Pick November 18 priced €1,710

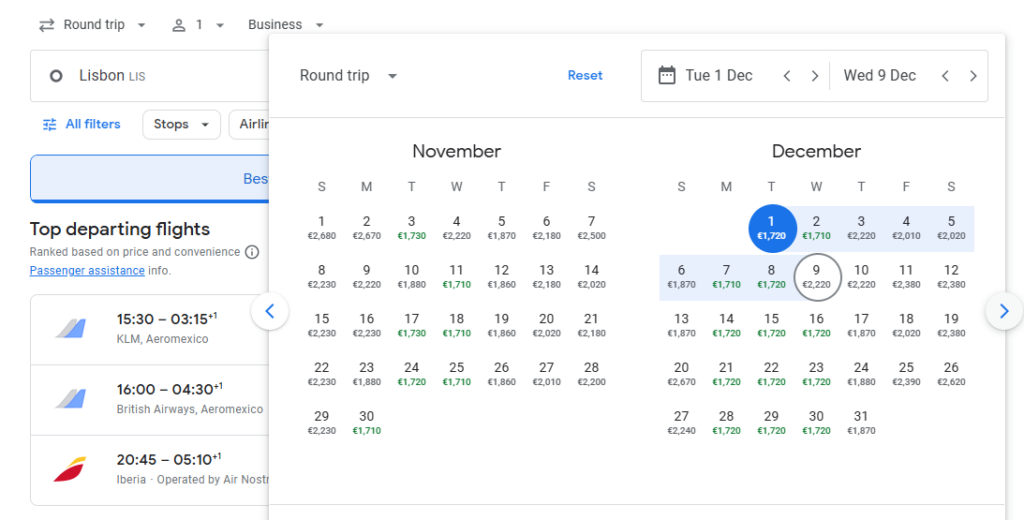click(x=456, y=325)
